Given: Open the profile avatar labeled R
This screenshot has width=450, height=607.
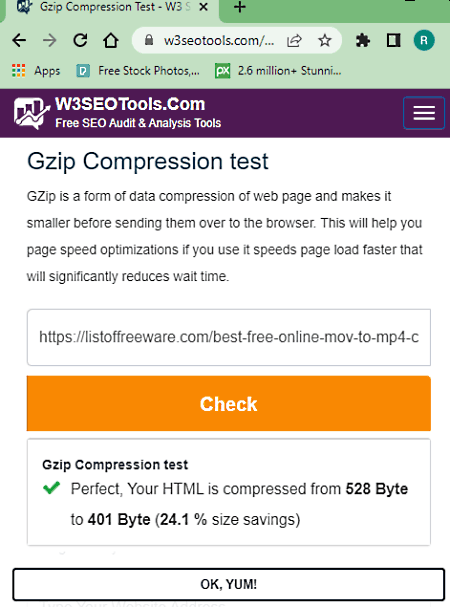Looking at the screenshot, I should [x=424, y=40].
